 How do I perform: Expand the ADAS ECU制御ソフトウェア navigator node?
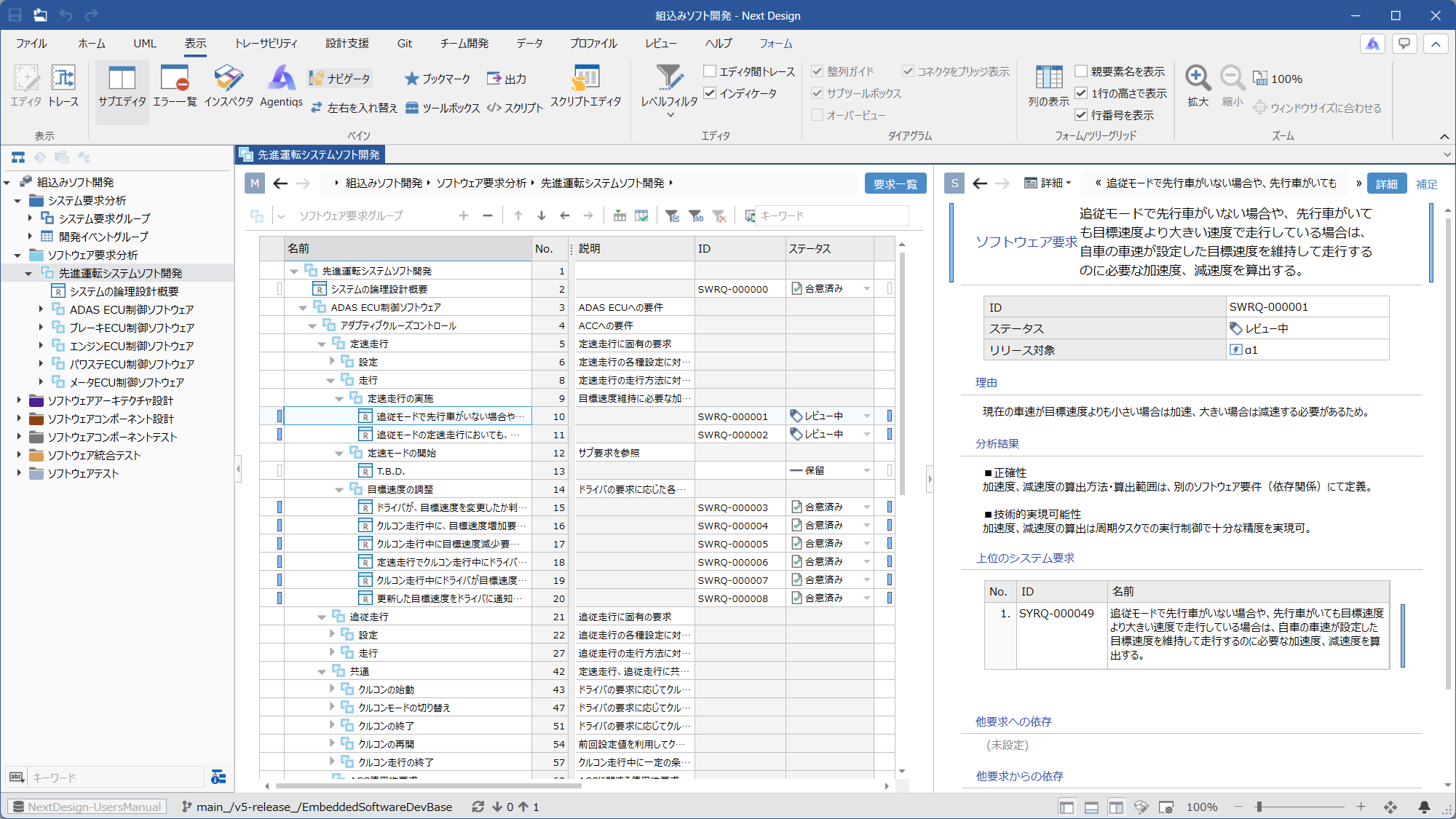point(41,309)
